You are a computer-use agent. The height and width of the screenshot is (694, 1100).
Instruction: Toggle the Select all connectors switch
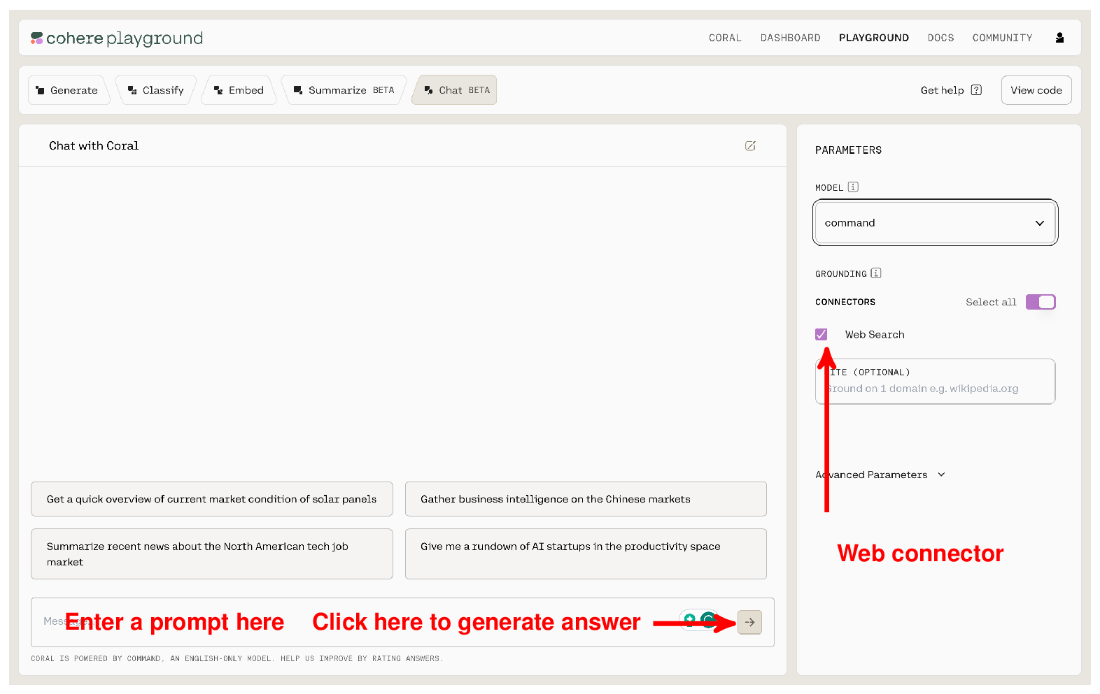pyautogui.click(x=1040, y=302)
